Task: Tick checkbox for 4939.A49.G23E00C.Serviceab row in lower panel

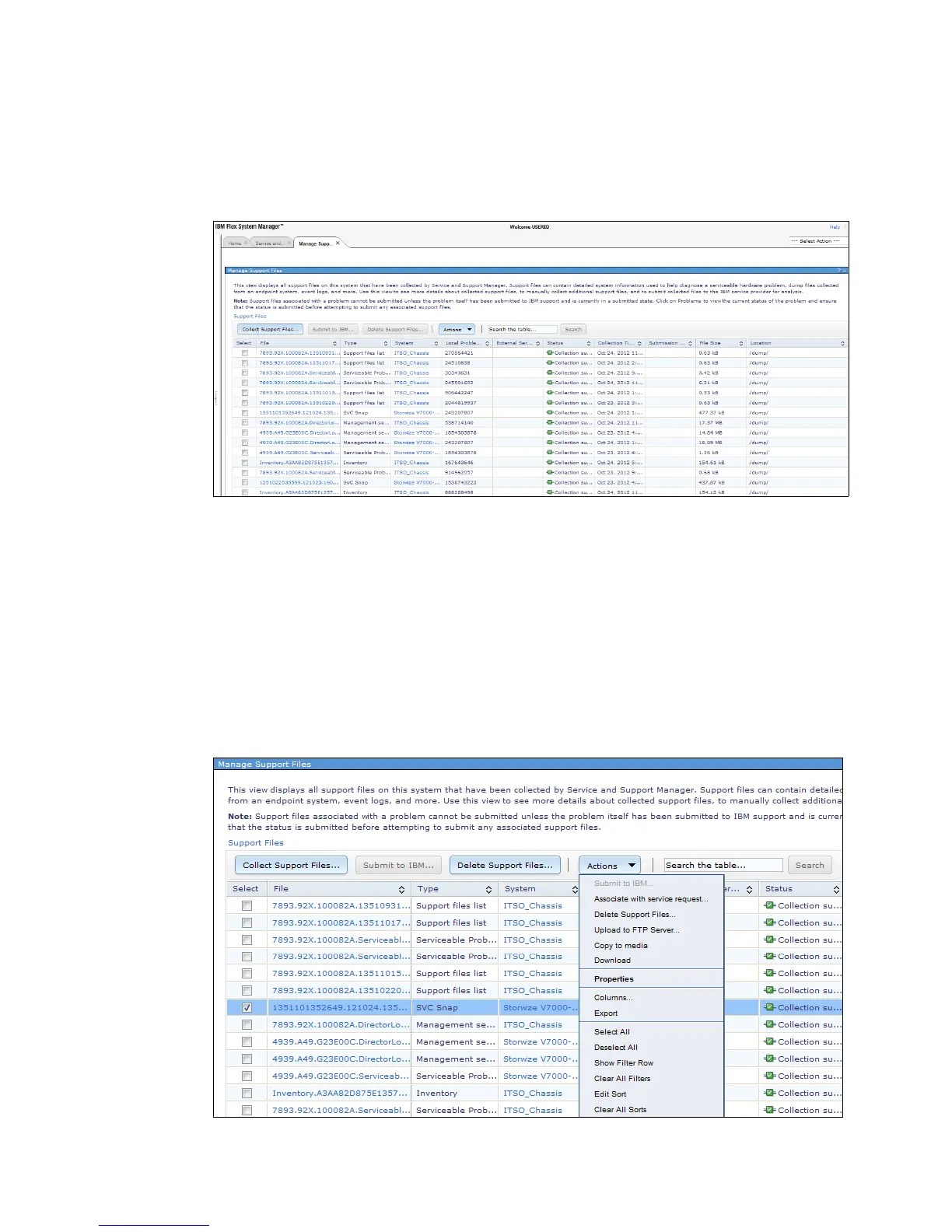Action: [247, 1076]
